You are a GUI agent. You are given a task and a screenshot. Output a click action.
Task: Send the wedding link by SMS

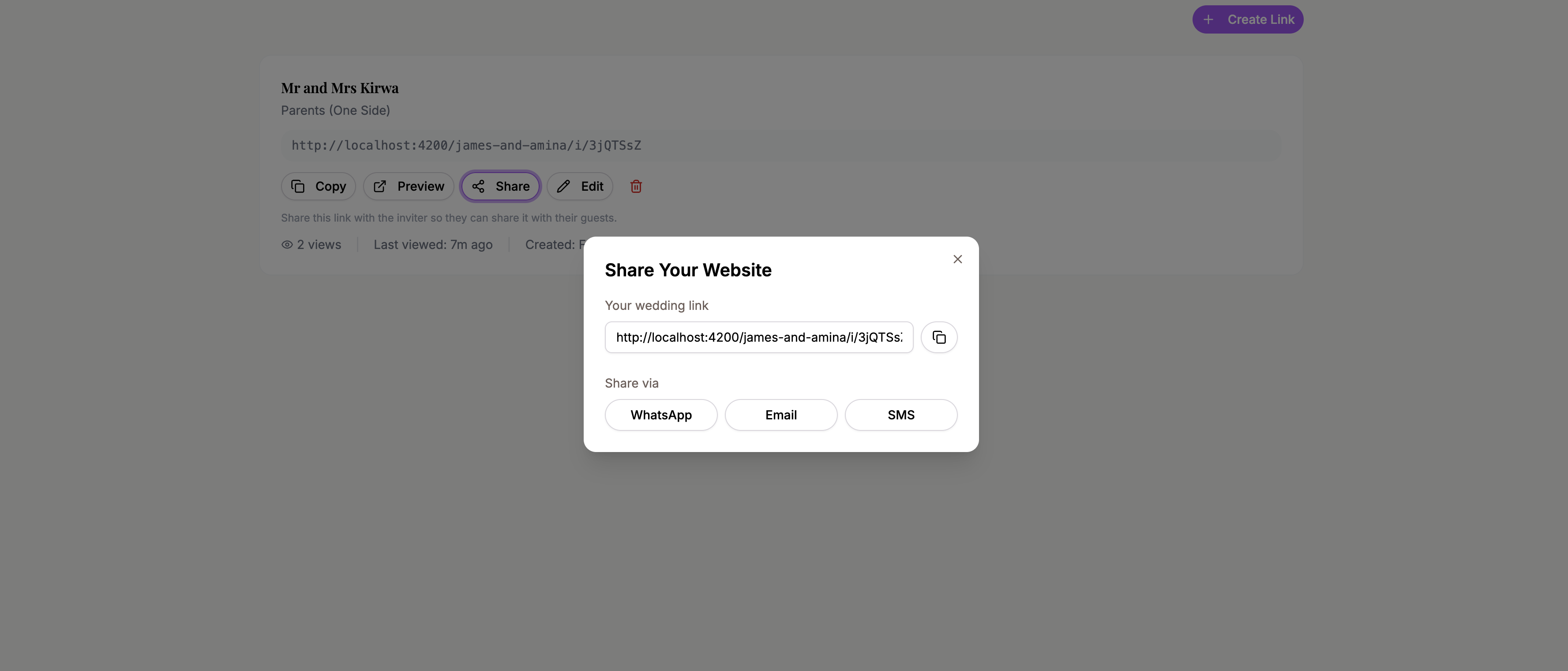tap(901, 415)
